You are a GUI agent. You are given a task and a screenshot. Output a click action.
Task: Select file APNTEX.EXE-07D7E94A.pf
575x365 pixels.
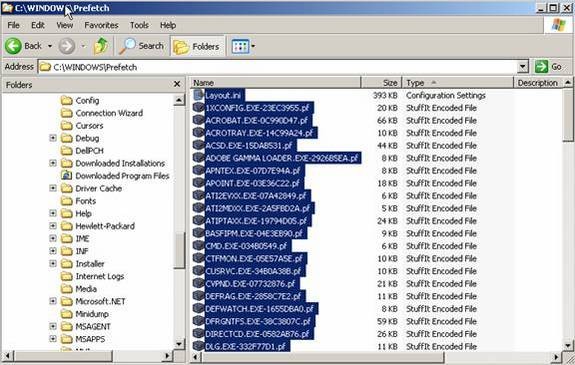pyautogui.click(x=253, y=171)
